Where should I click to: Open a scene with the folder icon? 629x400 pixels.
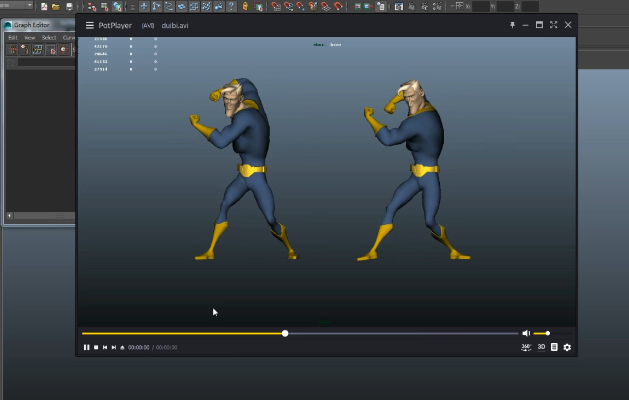[56, 6]
